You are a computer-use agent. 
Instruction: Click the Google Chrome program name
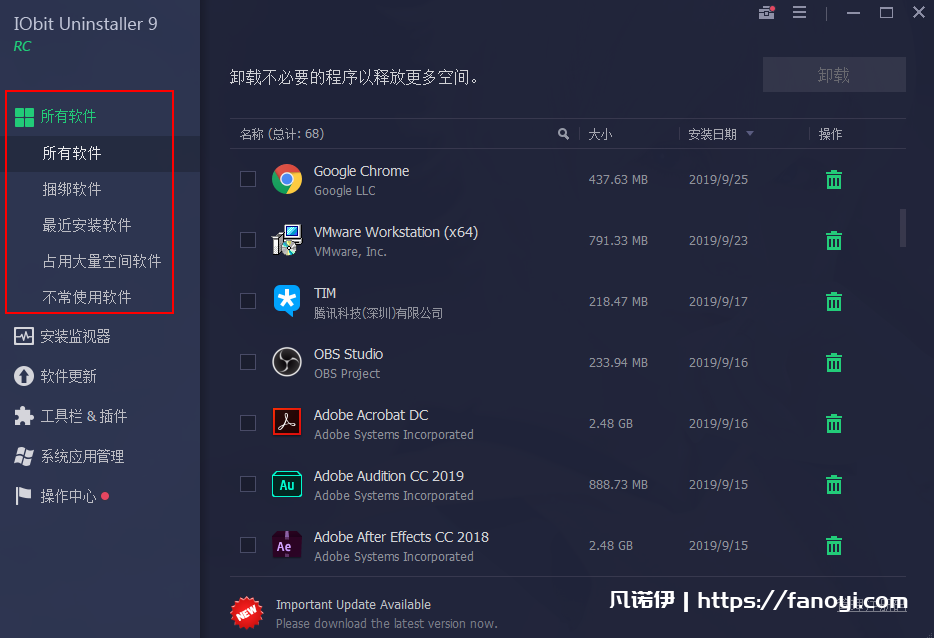point(361,171)
